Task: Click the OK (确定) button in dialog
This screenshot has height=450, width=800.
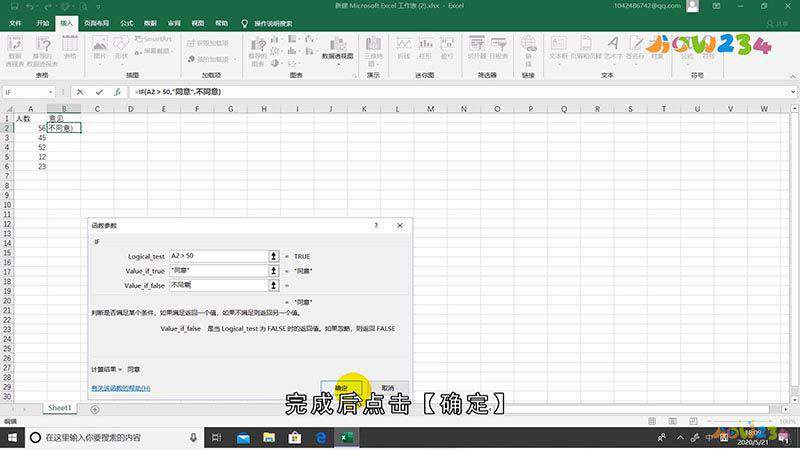Action: point(342,388)
